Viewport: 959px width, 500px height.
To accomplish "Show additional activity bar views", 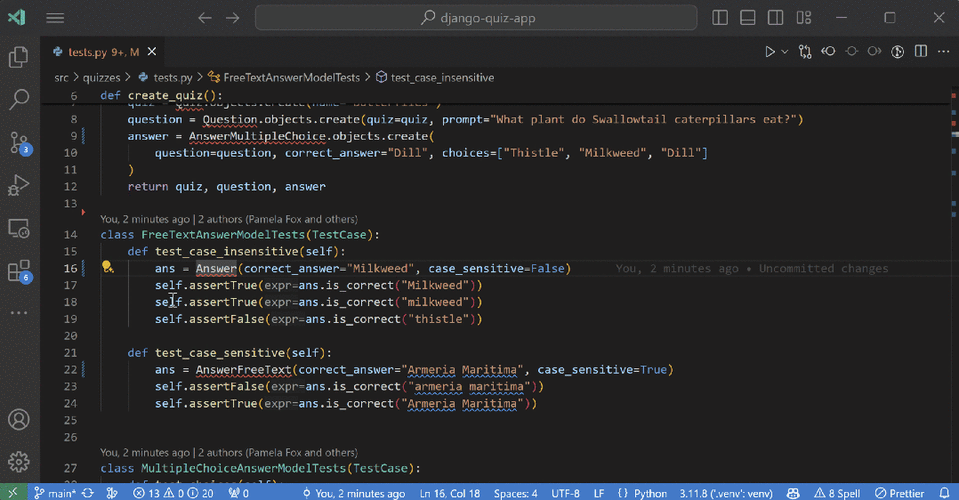I will click(x=19, y=312).
